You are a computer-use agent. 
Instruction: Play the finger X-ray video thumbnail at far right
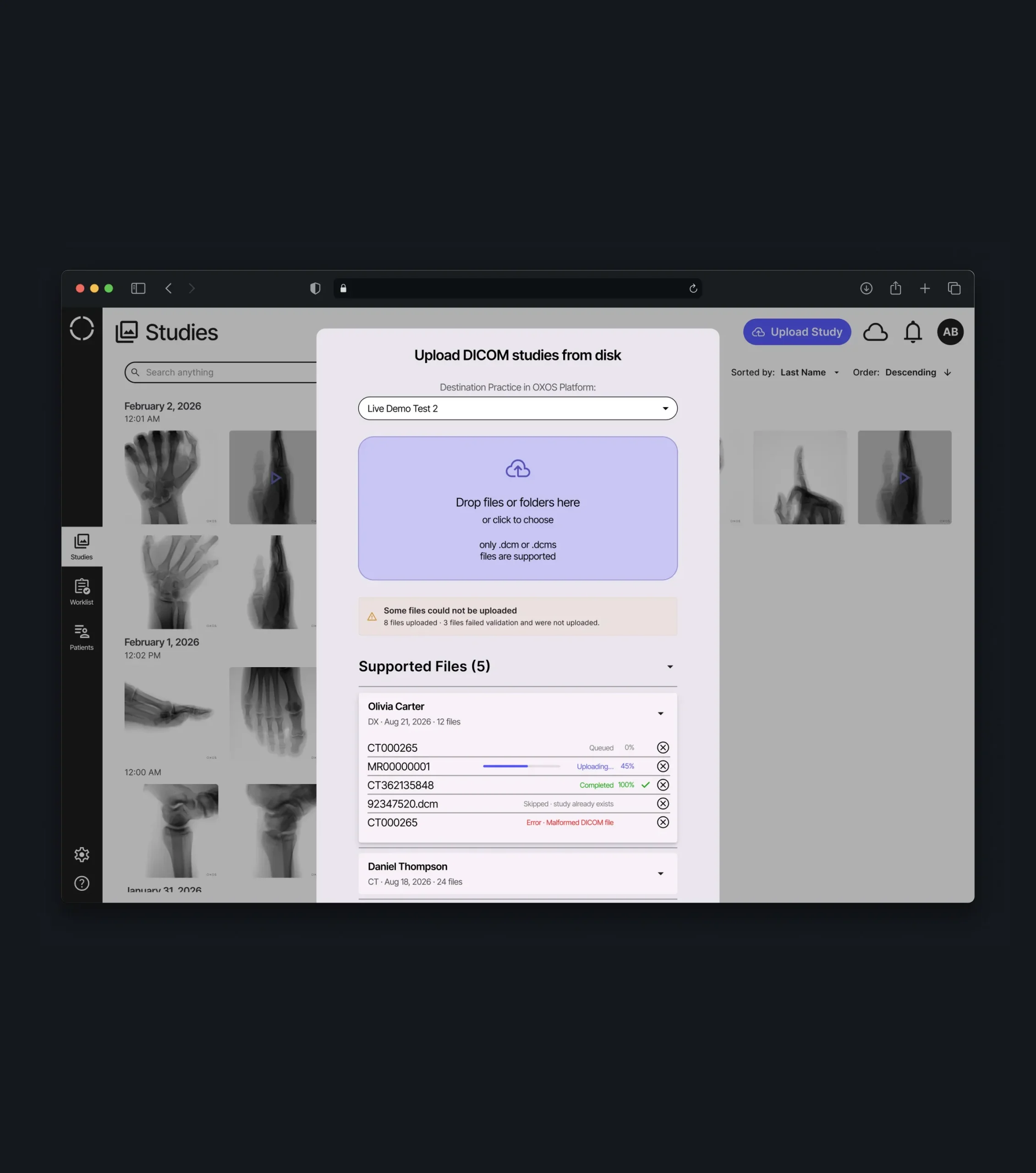[904, 477]
